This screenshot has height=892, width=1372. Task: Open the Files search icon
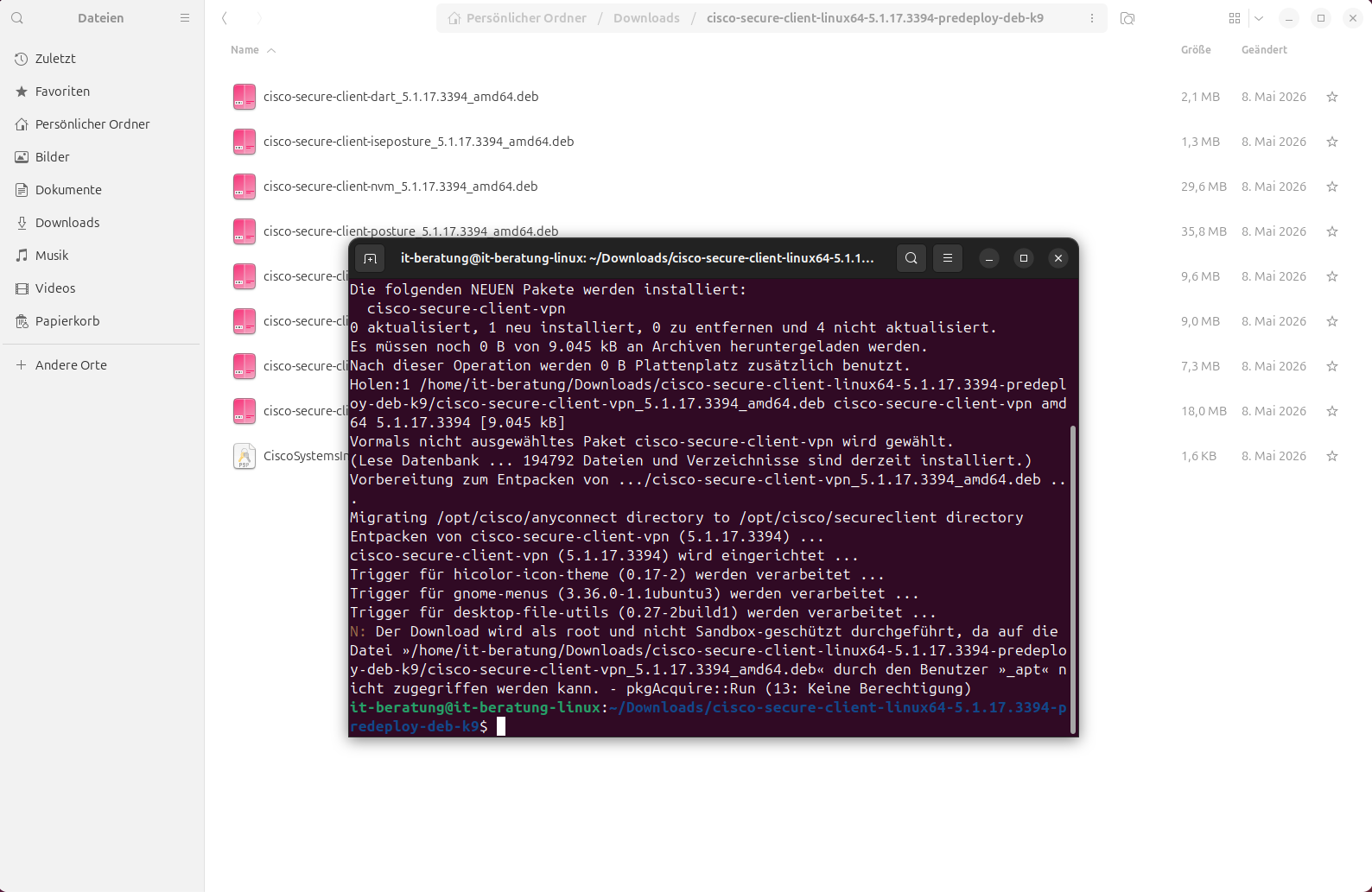click(17, 18)
